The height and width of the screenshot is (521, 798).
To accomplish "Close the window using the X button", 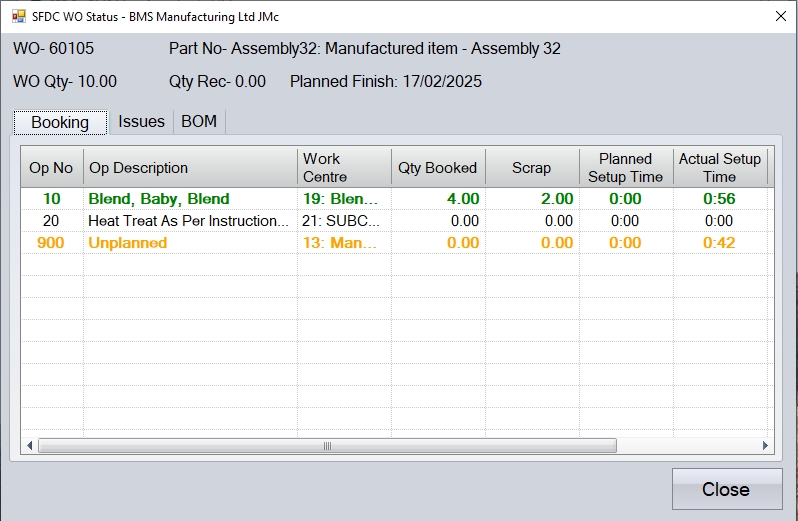I will click(780, 16).
